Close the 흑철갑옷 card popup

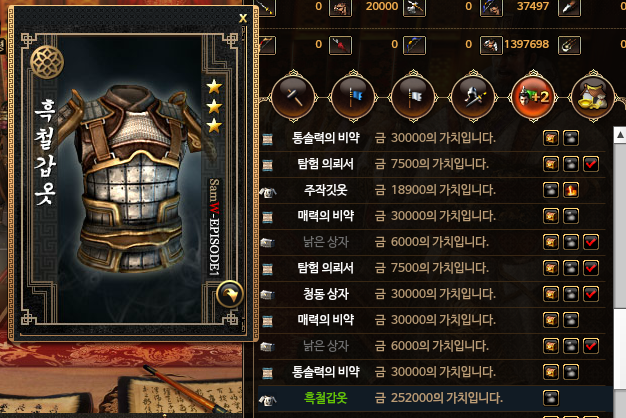click(243, 18)
